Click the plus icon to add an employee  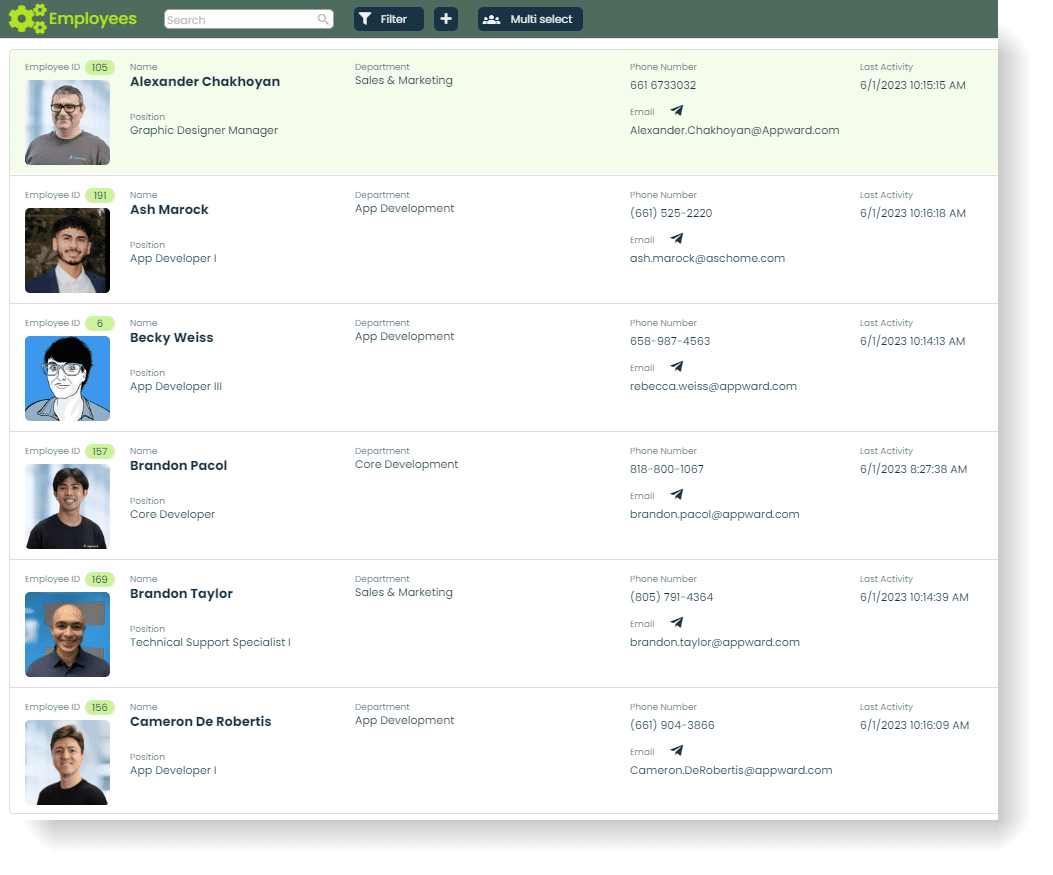(446, 18)
